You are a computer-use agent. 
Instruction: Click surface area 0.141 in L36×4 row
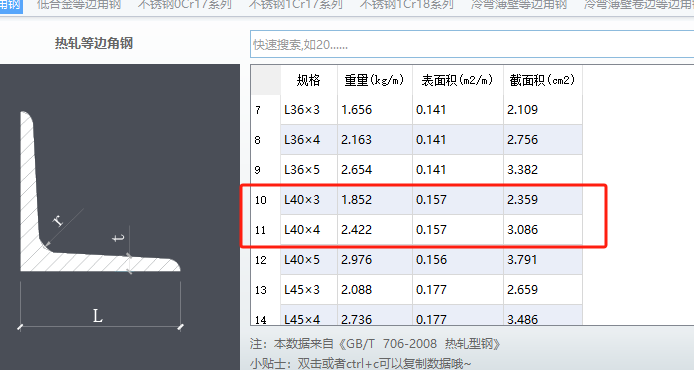tap(458, 140)
